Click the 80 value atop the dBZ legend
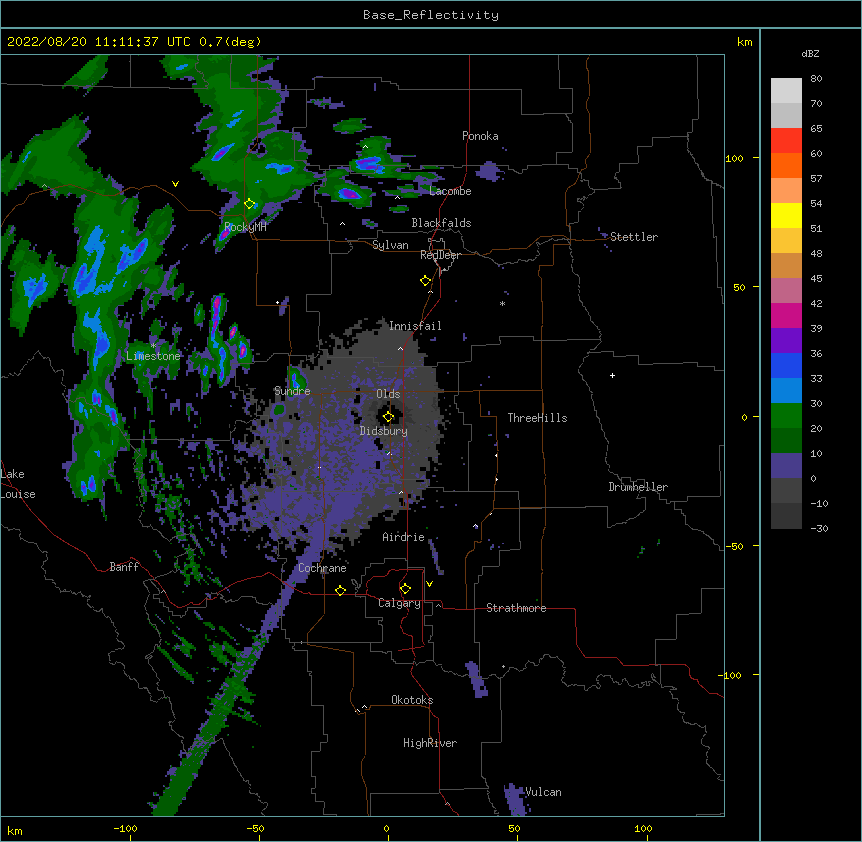The height and width of the screenshot is (842, 862). click(816, 79)
